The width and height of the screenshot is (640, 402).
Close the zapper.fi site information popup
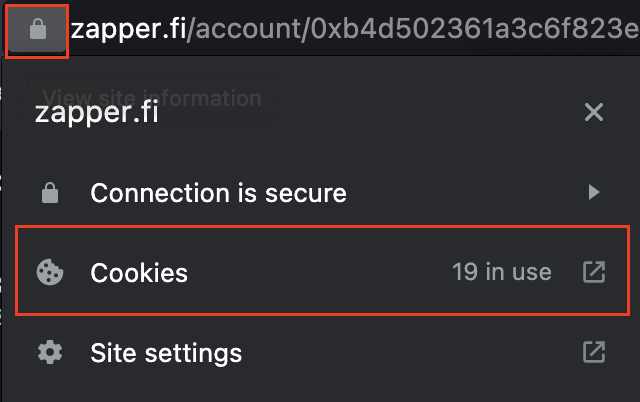tap(594, 112)
